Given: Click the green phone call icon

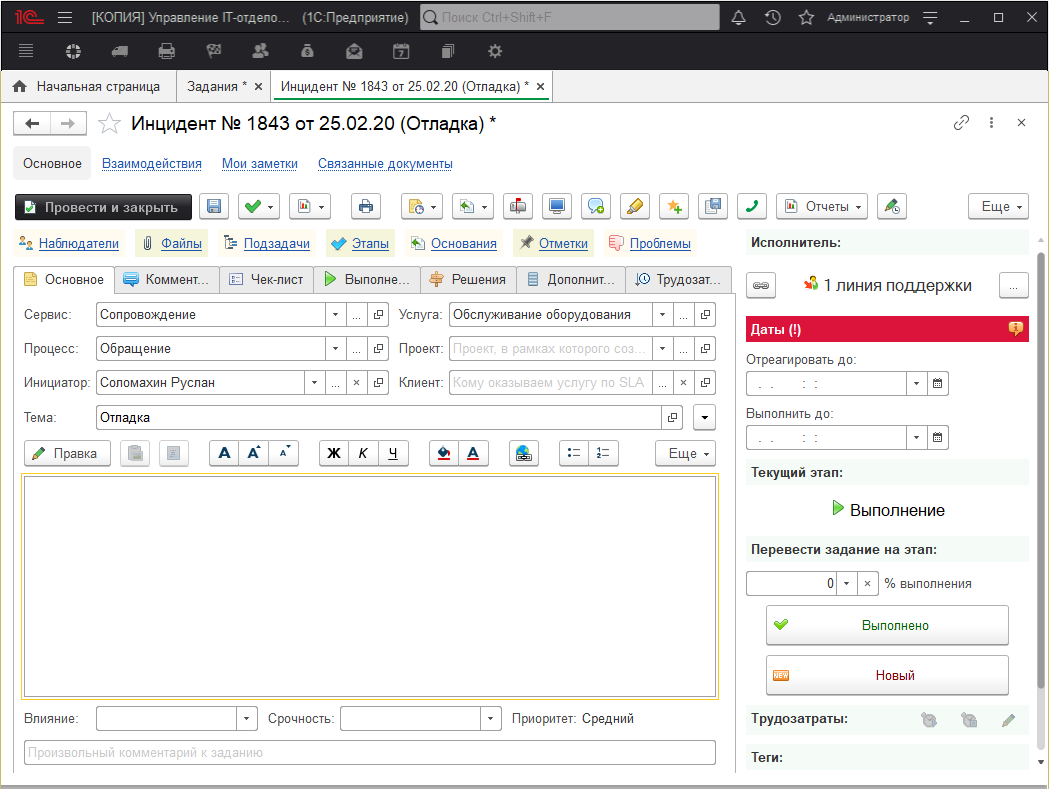Looking at the screenshot, I should 751,207.
